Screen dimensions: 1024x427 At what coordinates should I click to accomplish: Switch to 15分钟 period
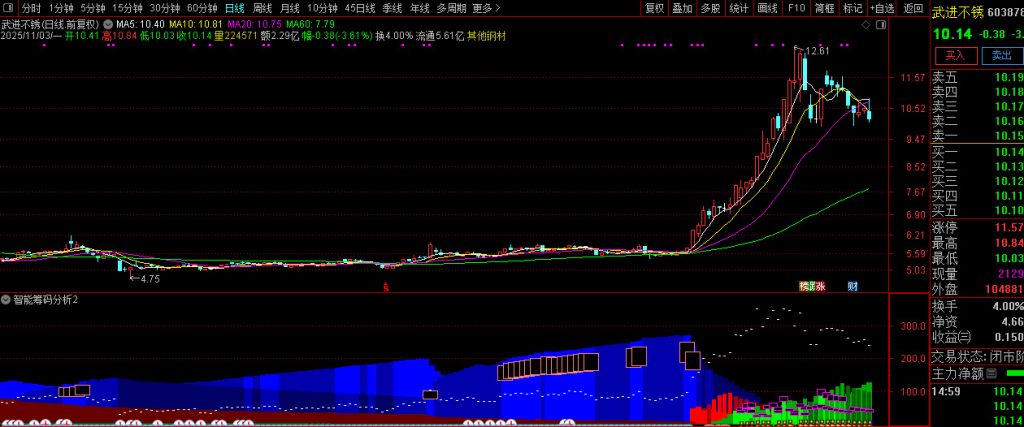click(x=127, y=8)
